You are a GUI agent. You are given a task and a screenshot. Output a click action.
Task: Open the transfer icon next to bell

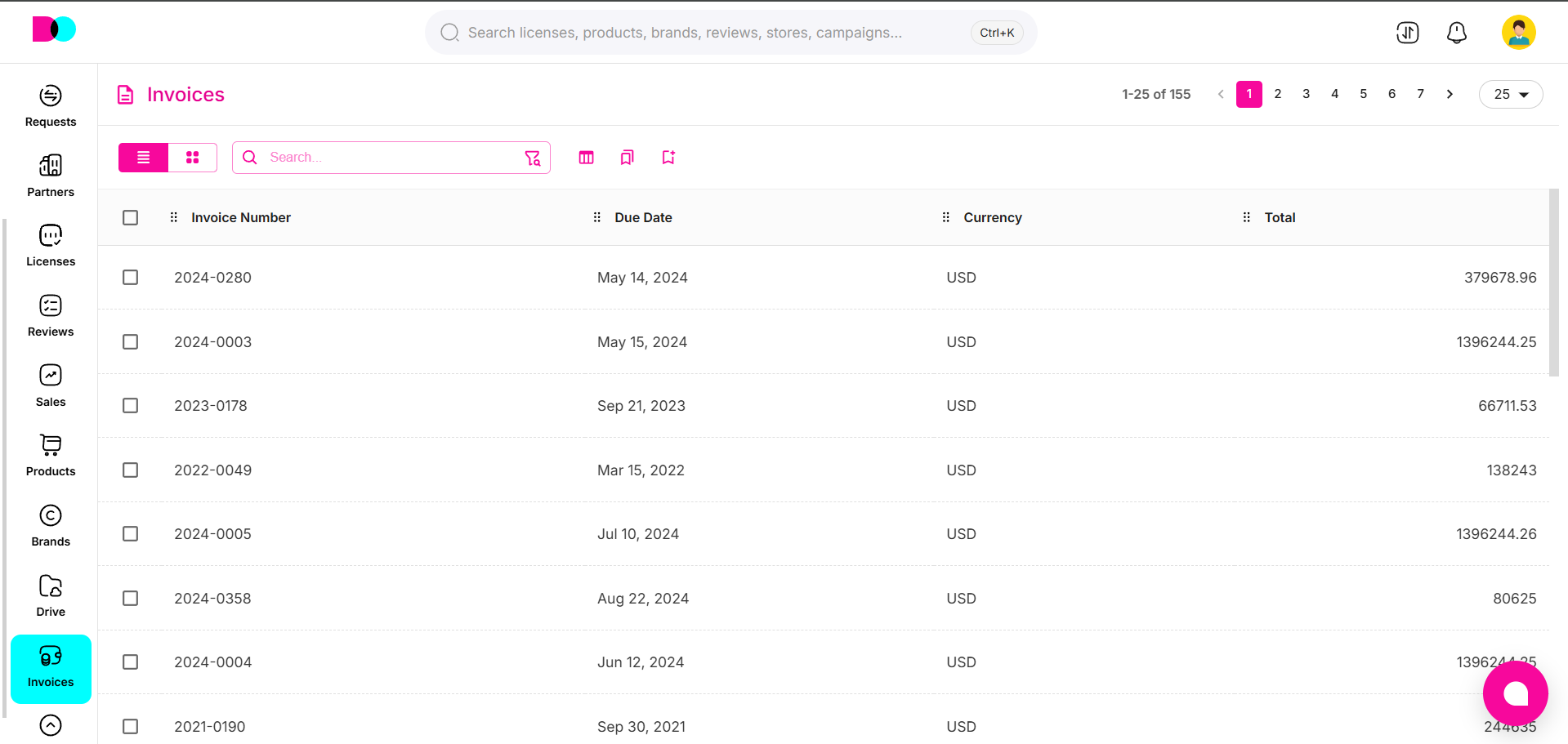1408,33
